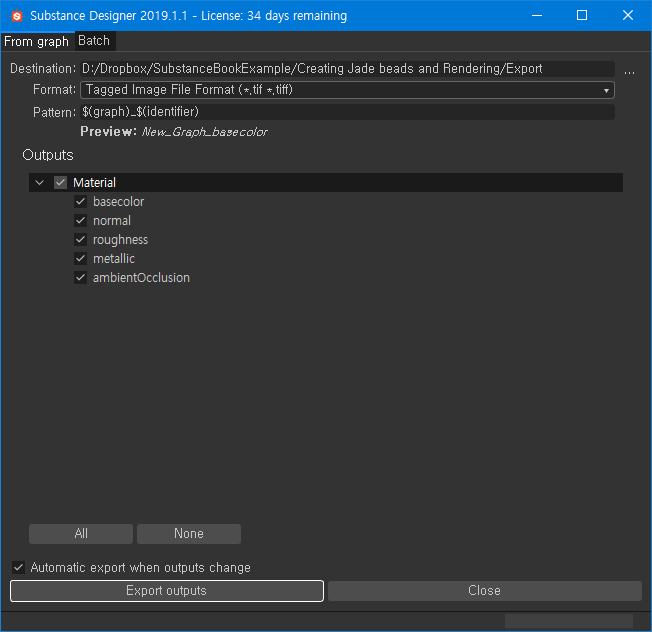Click the None outputs button
652x632 pixels.
189,534
